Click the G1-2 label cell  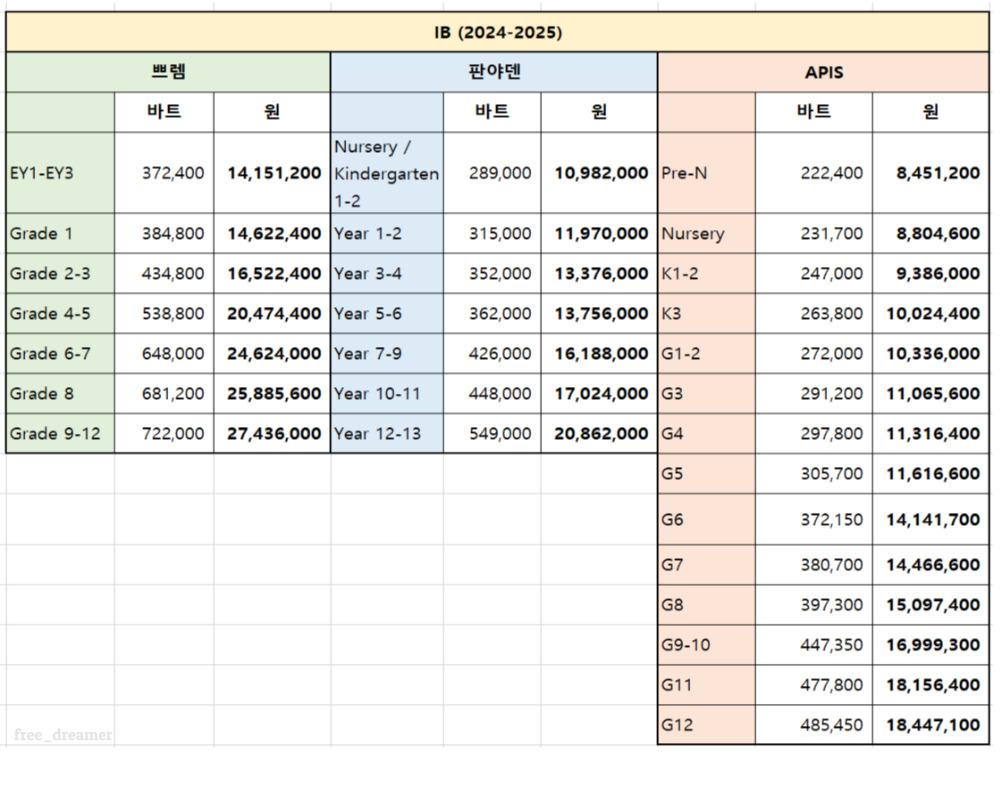tap(707, 353)
